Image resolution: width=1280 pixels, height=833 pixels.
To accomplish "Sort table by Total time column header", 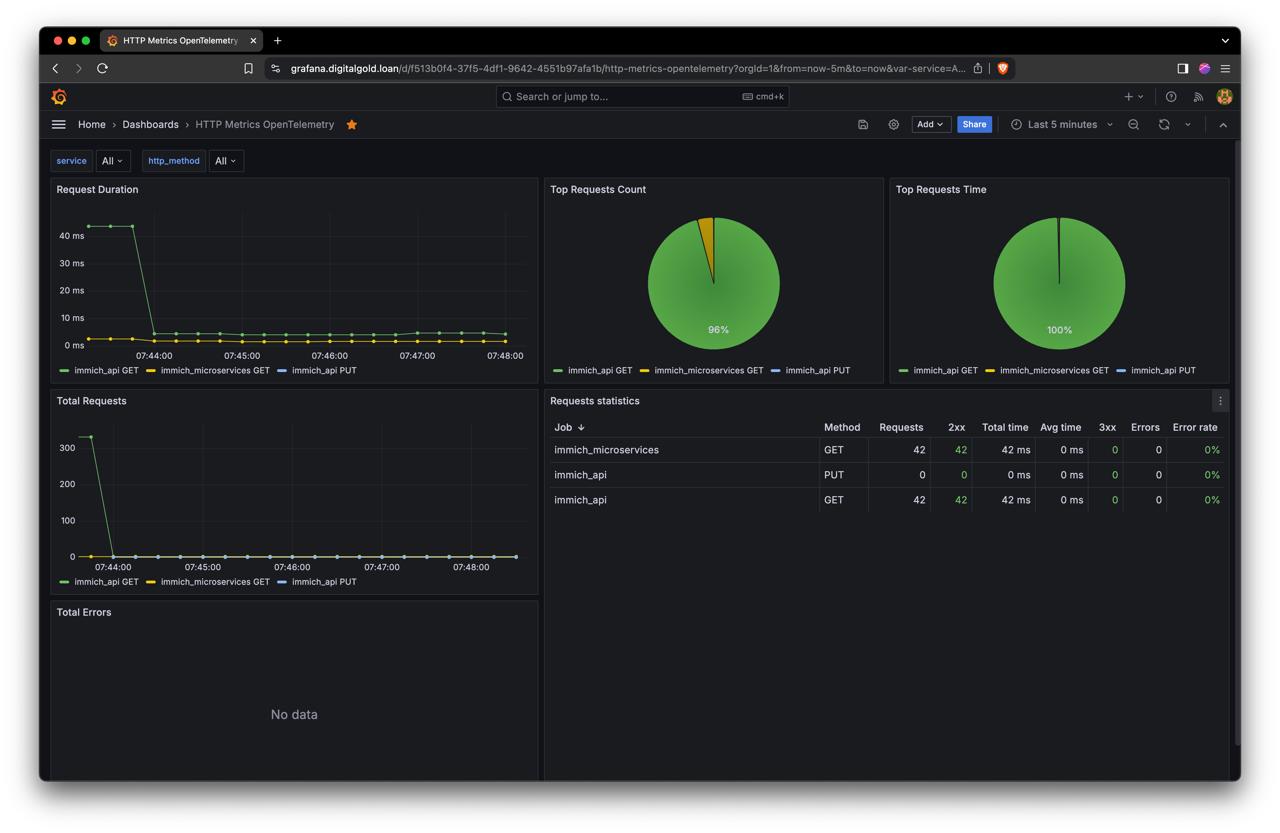I will 1005,427.
